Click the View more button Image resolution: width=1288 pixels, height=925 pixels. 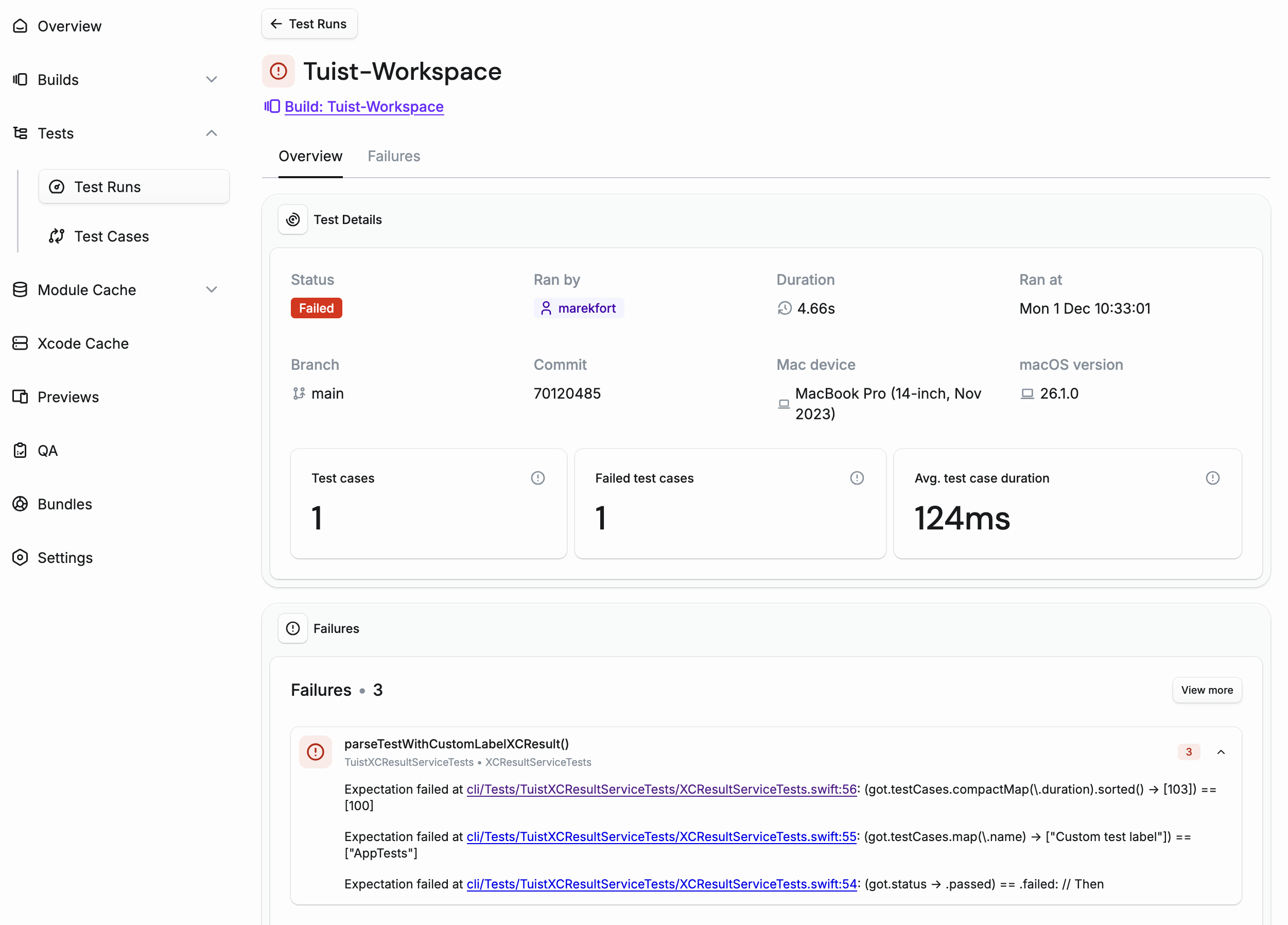(1207, 690)
